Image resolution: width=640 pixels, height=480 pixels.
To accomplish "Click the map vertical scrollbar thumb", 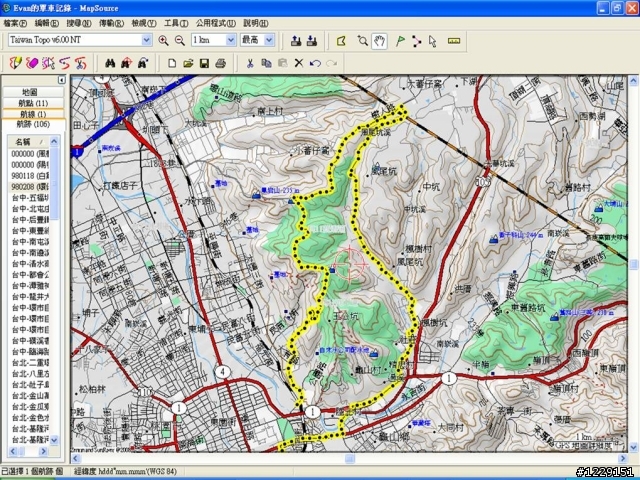I will pos(633,264).
